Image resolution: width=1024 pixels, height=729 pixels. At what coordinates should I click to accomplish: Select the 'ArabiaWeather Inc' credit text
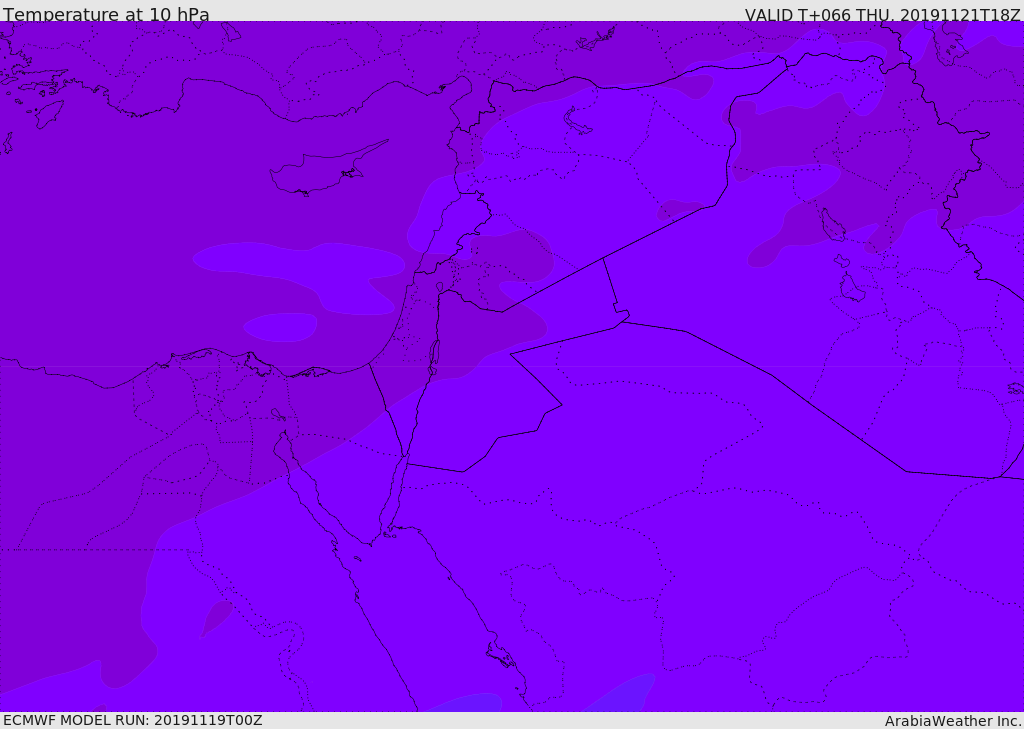(952, 721)
